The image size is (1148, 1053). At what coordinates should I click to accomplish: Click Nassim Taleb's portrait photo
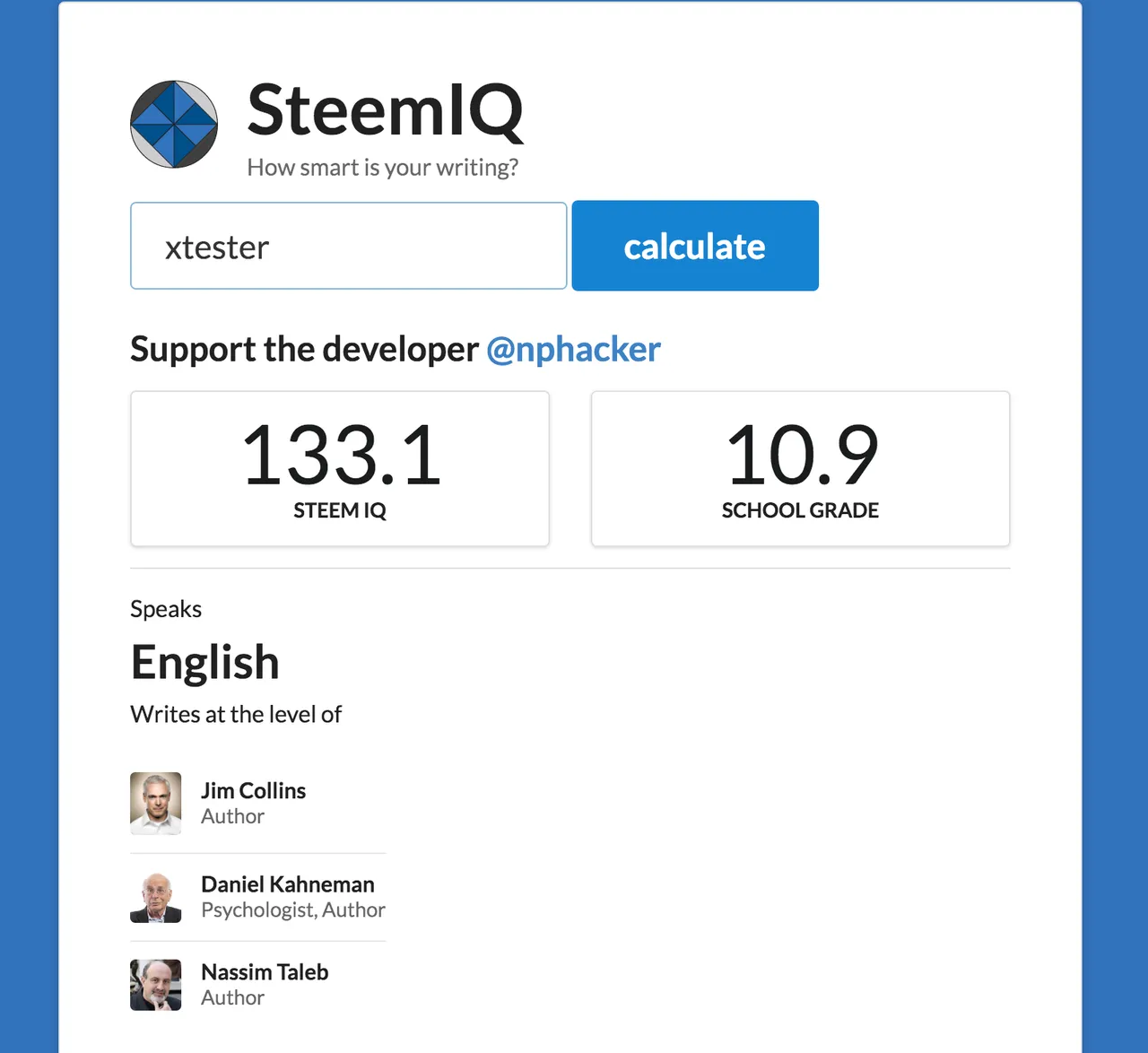coord(156,985)
